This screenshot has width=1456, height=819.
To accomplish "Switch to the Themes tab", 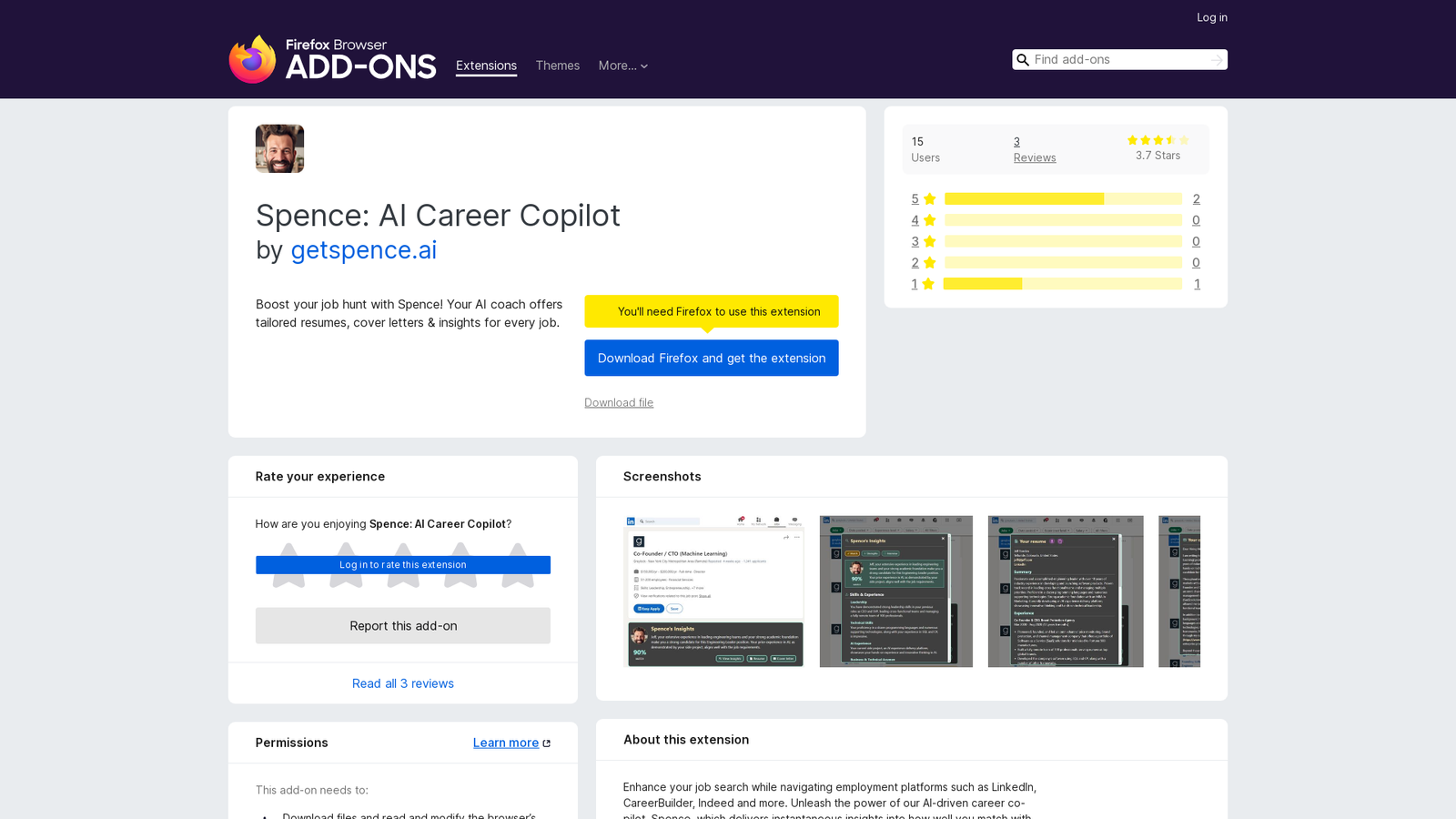I will [x=558, y=66].
